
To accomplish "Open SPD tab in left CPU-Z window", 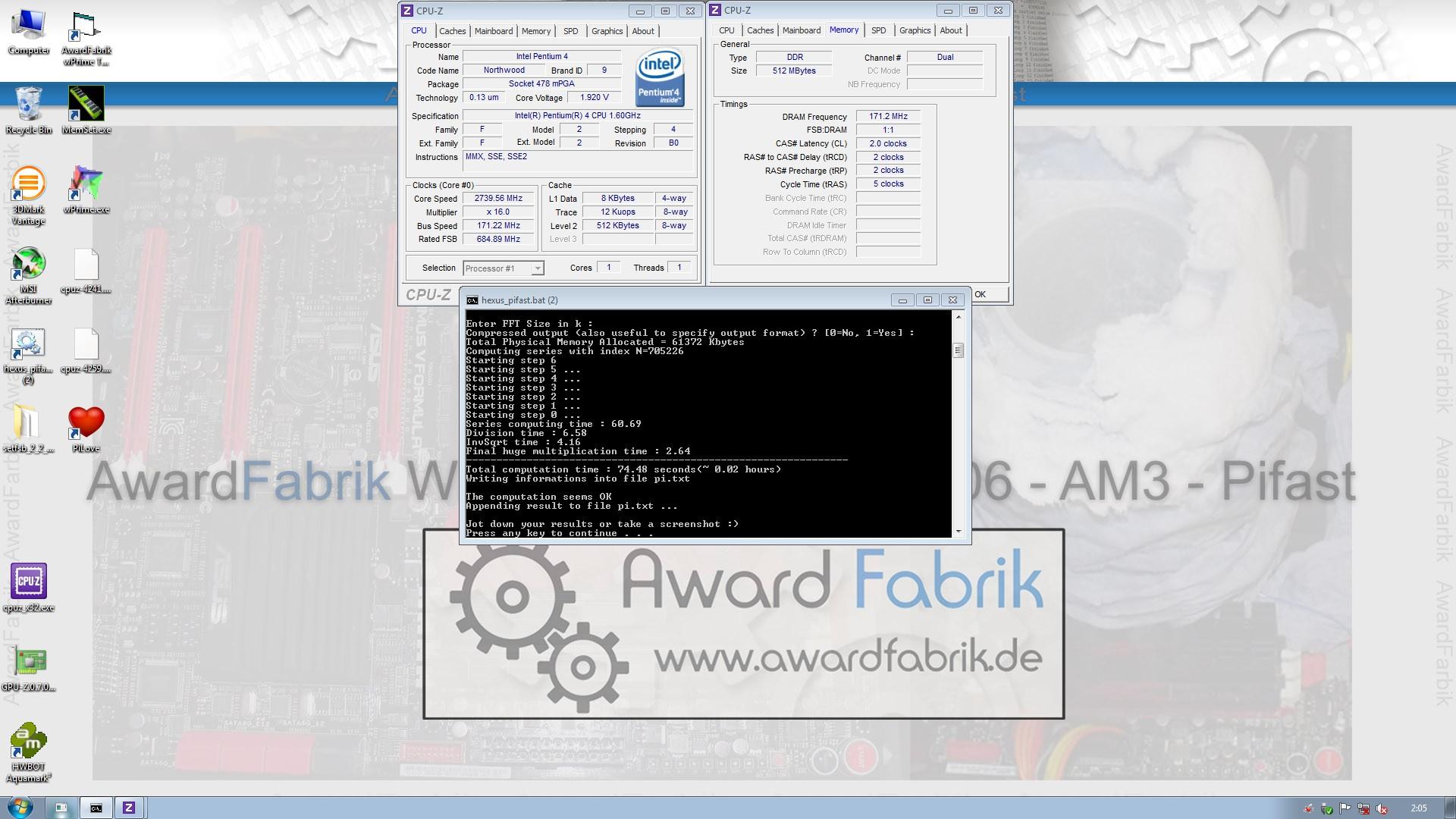I will pyautogui.click(x=571, y=31).
